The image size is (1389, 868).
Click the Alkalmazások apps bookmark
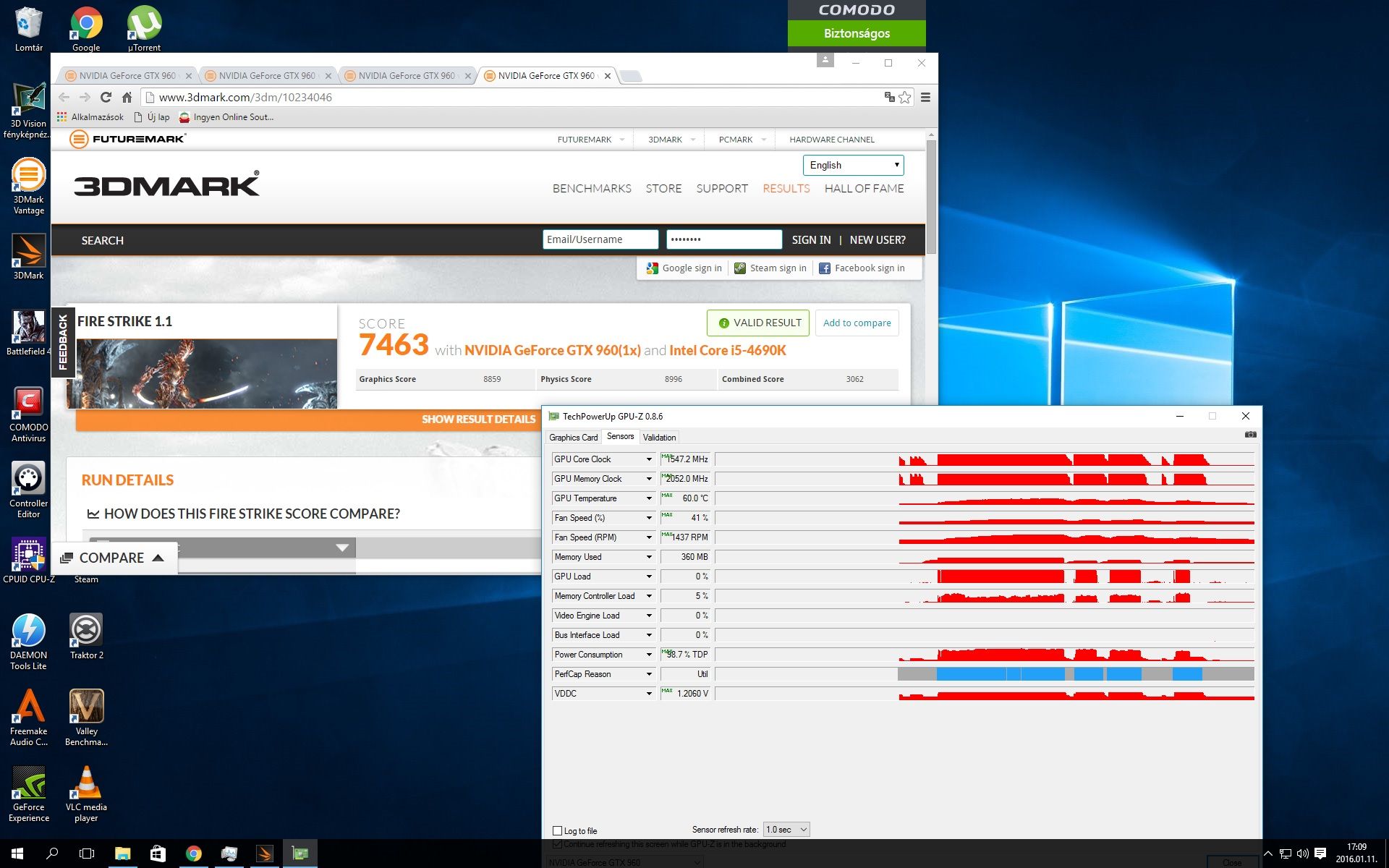pyautogui.click(x=90, y=117)
